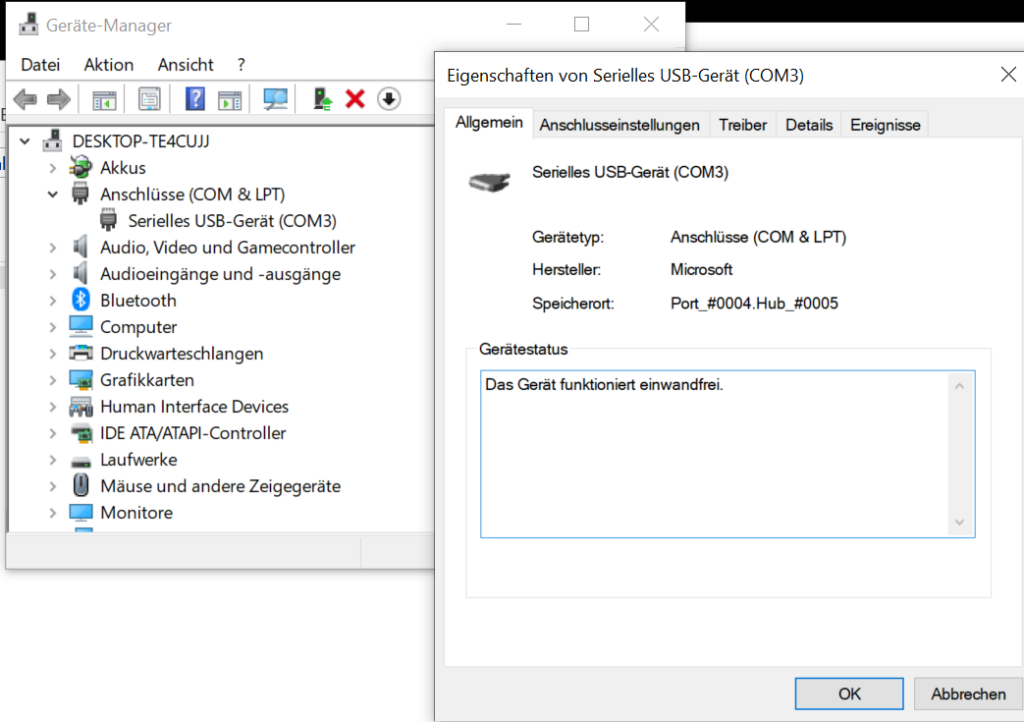Switch to the Treiber tab
The width and height of the screenshot is (1024, 722).
coord(742,124)
